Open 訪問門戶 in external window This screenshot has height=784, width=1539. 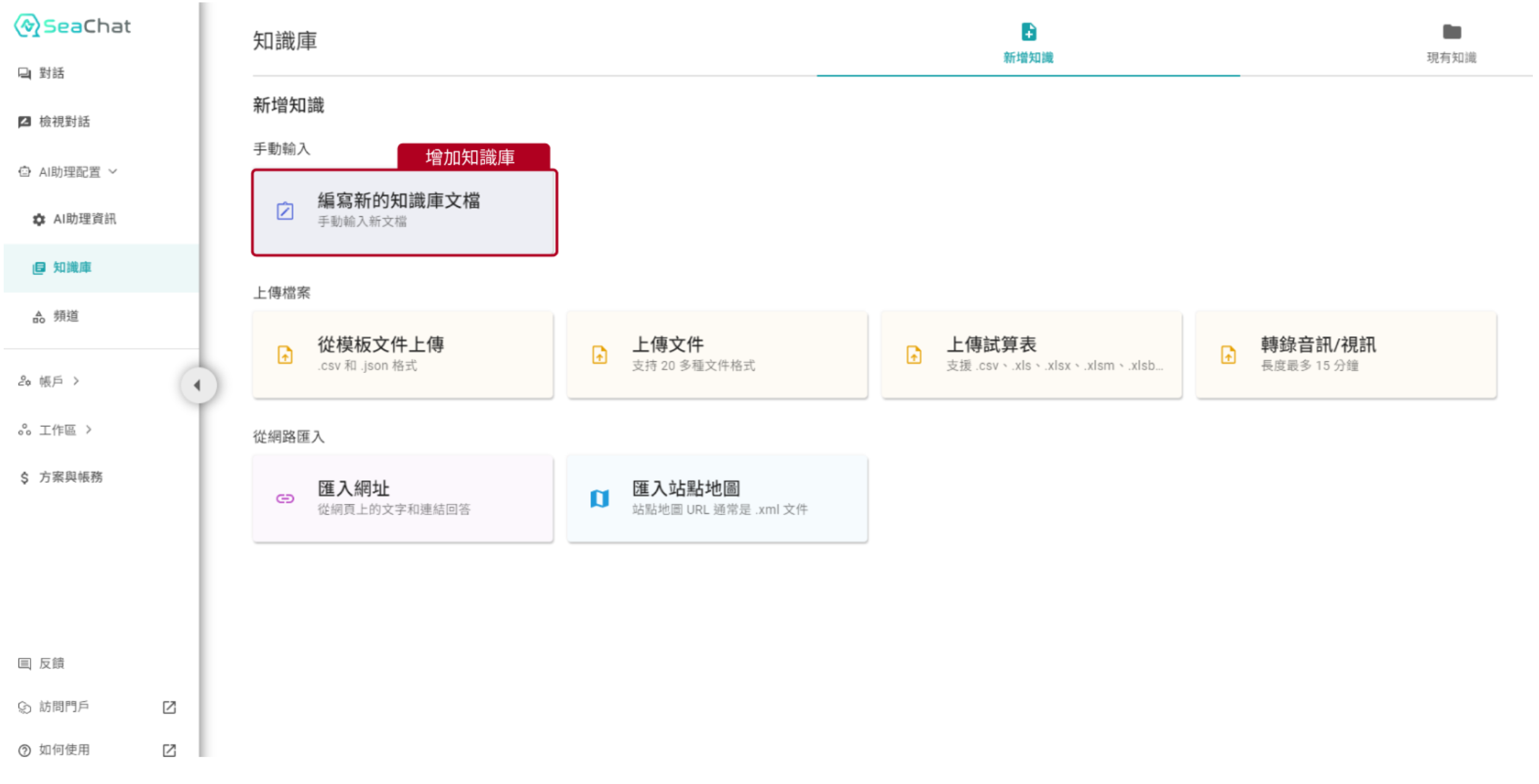(x=168, y=707)
